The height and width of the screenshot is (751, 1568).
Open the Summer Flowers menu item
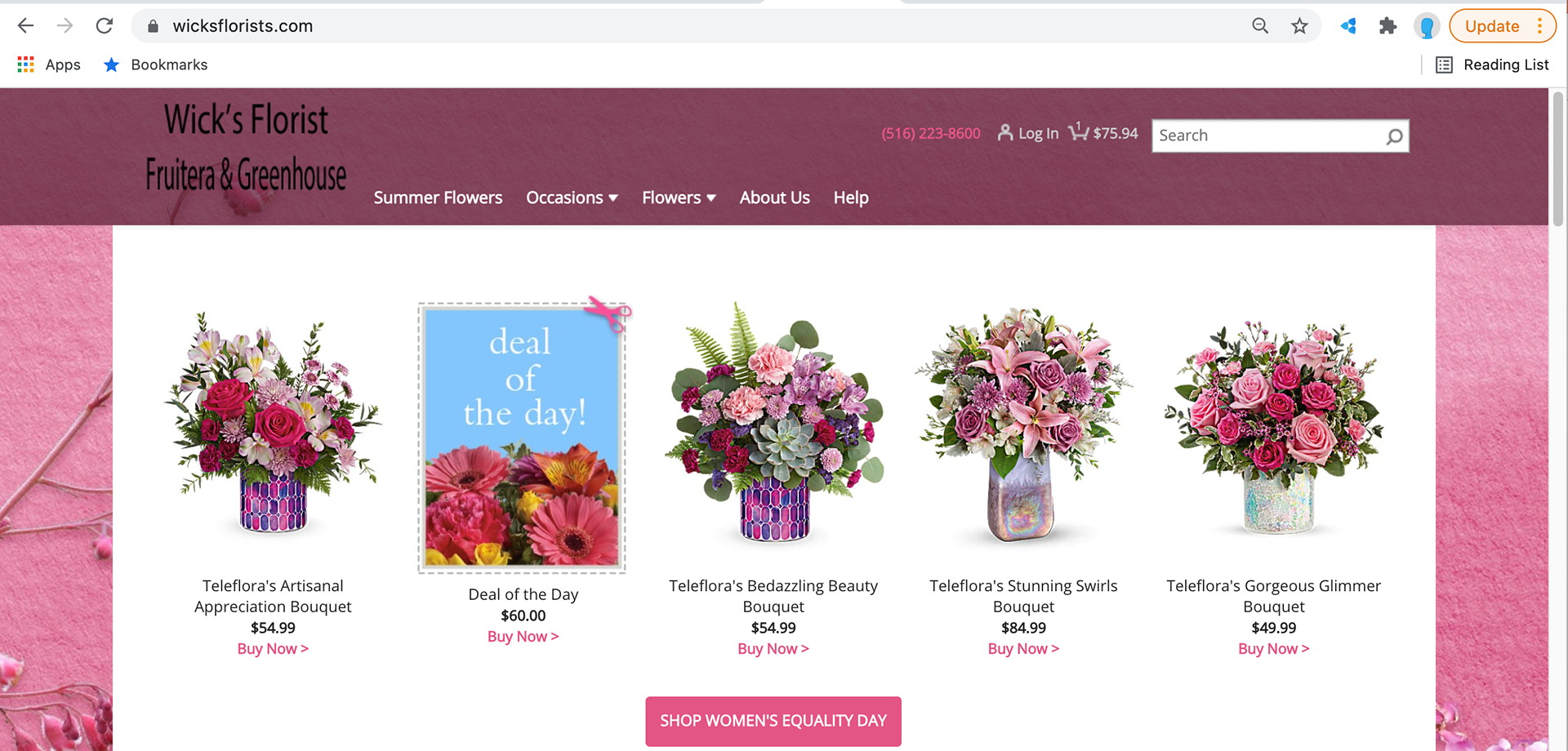click(x=438, y=198)
